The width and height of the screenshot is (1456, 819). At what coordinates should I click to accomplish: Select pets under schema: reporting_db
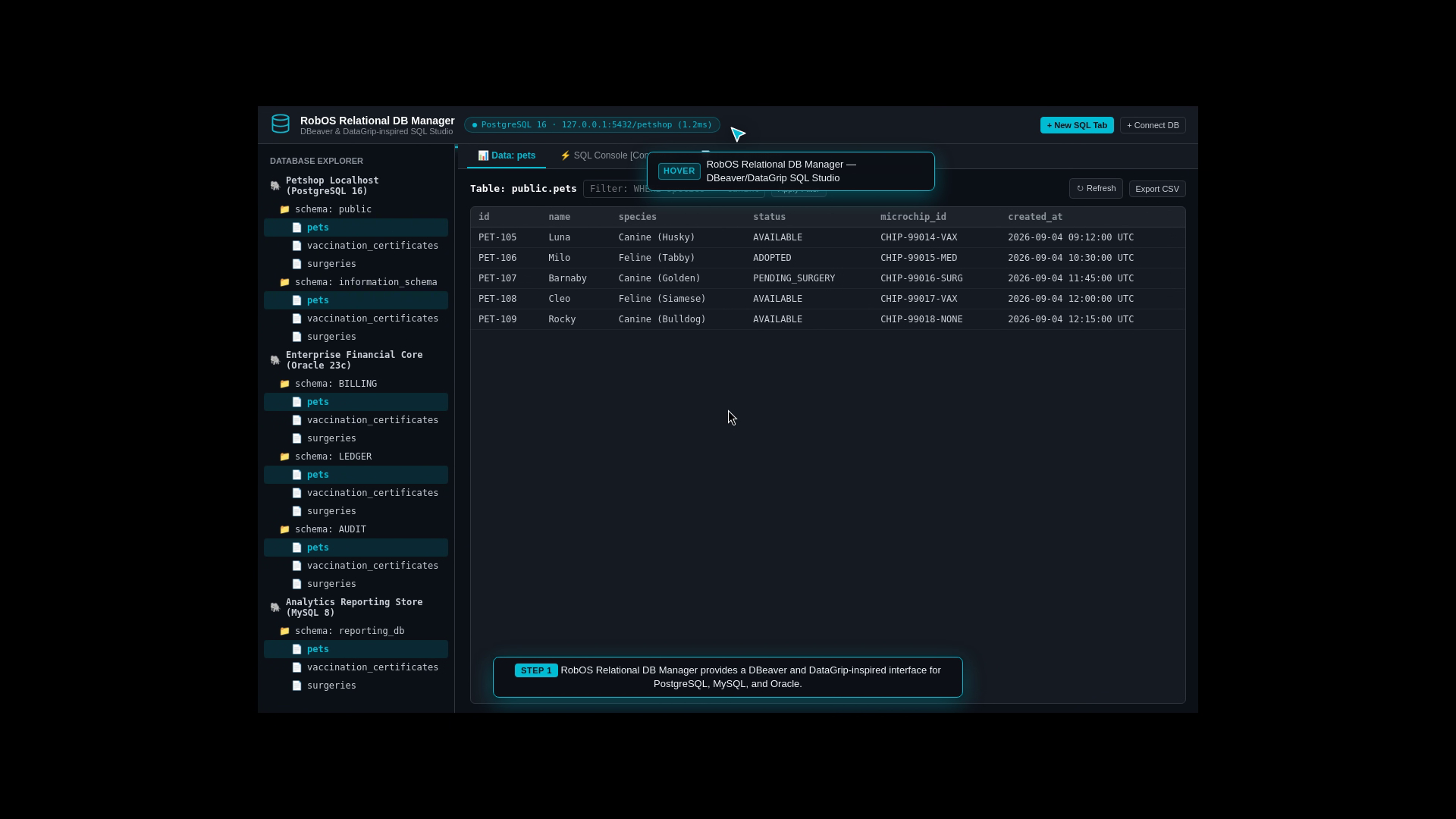(x=356, y=649)
